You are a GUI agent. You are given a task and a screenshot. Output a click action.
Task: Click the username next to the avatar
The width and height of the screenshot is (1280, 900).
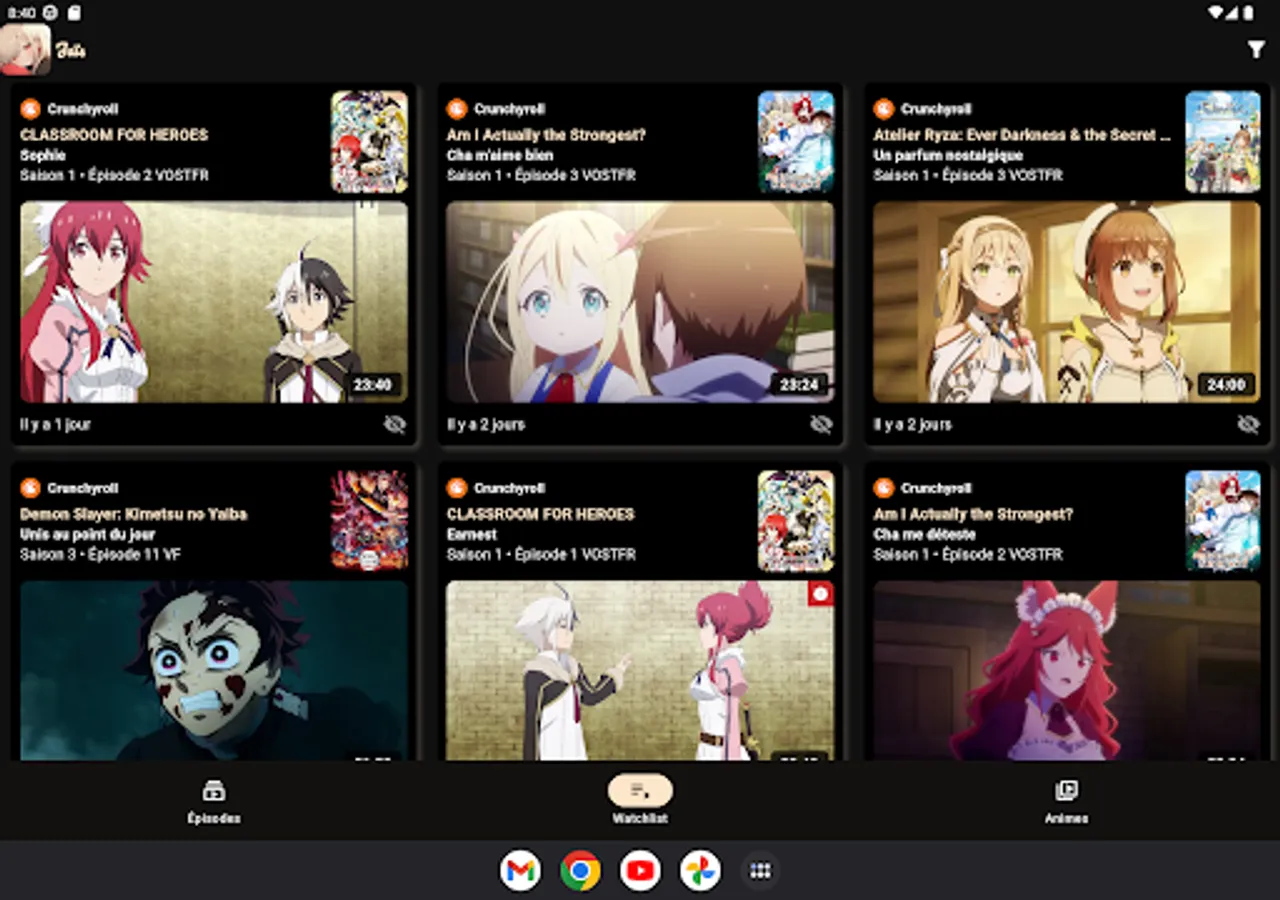(71, 50)
